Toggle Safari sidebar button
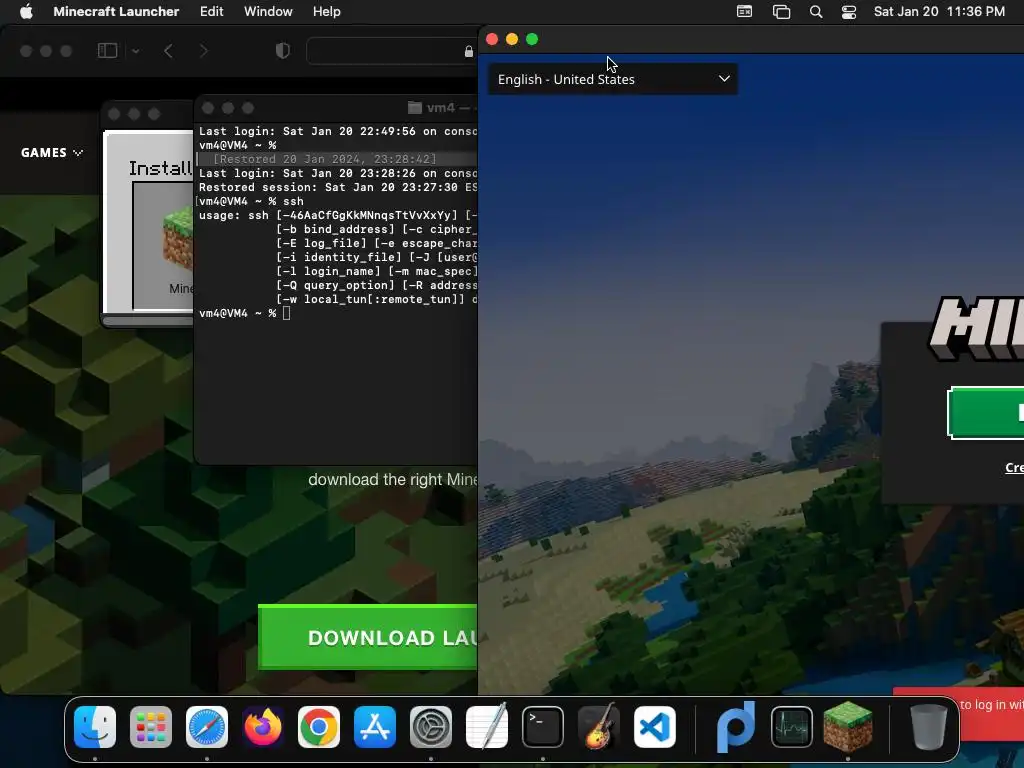Viewport: 1024px width, 768px height. [107, 51]
